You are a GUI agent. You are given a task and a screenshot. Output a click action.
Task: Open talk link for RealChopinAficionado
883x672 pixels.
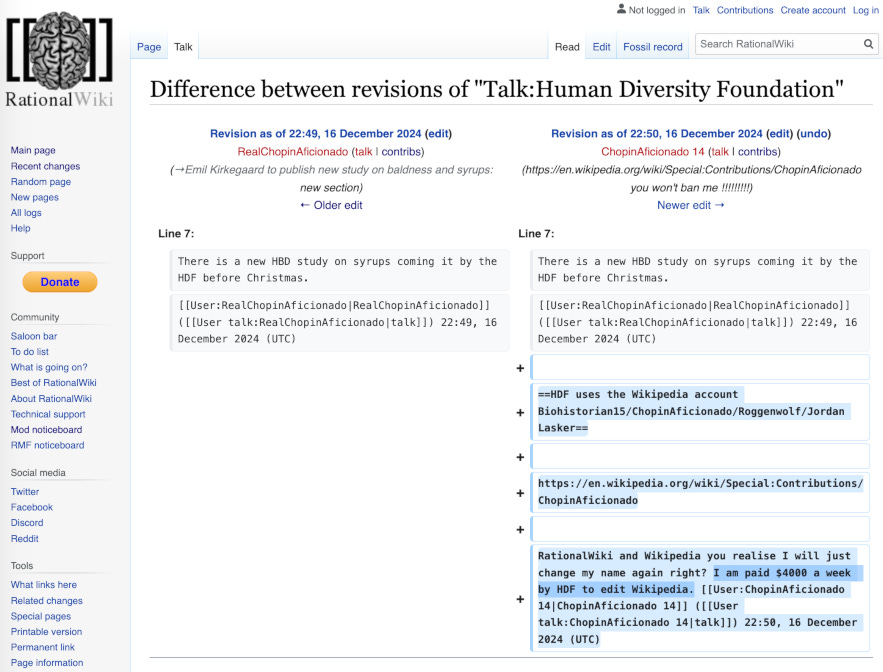363,152
